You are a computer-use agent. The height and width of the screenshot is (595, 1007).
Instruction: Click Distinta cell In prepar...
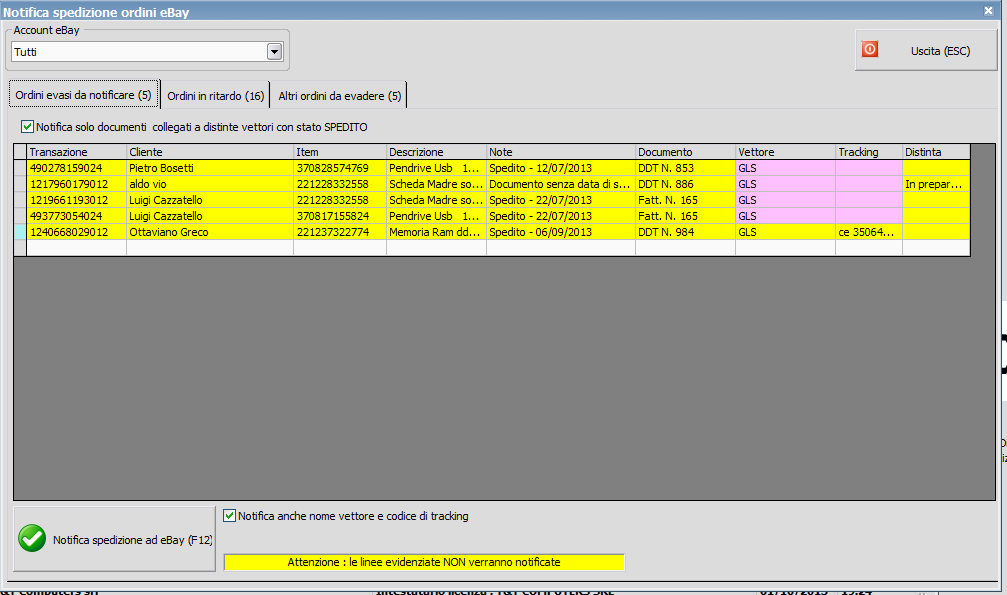(x=936, y=184)
